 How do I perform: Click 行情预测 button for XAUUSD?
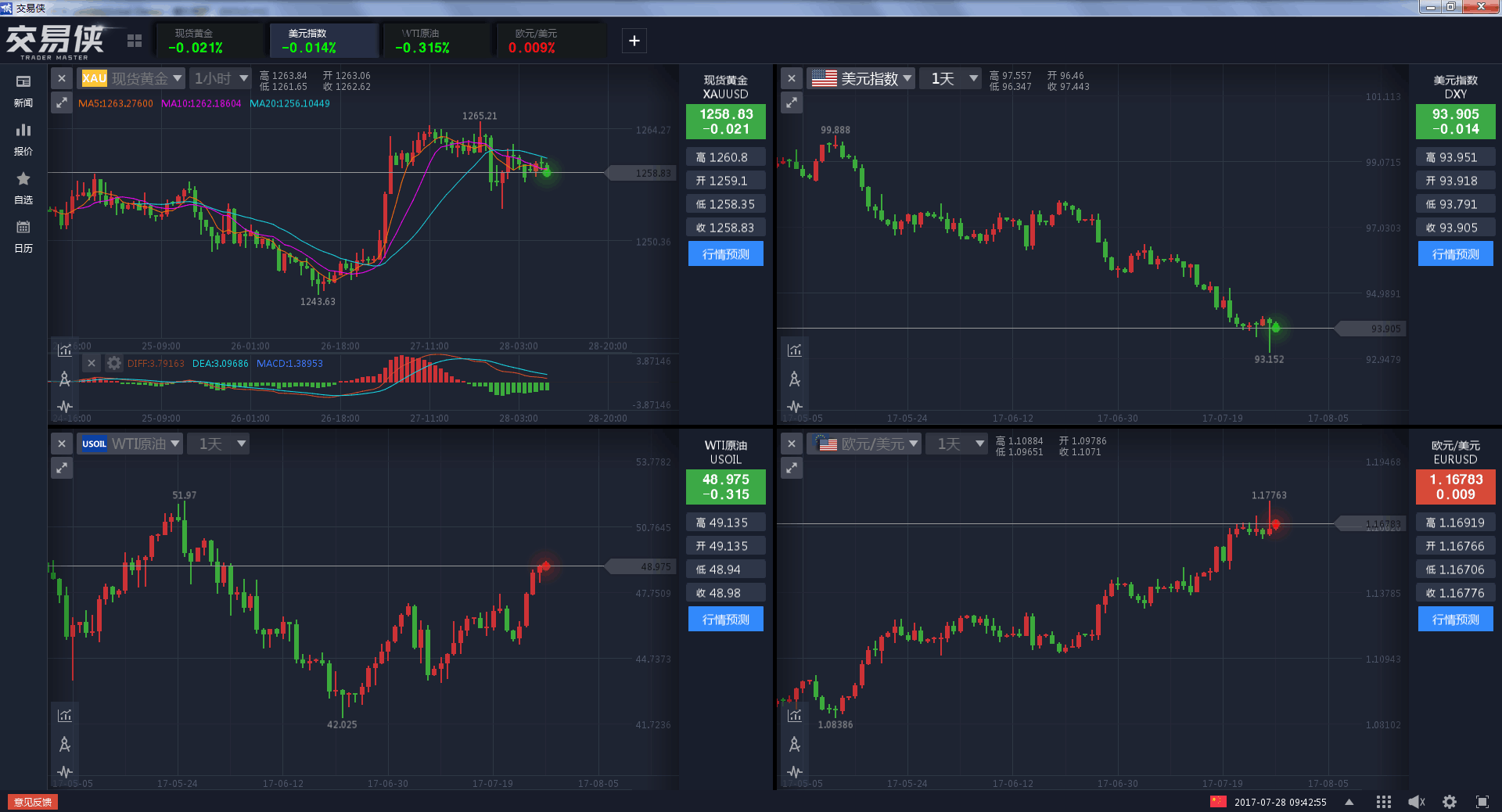pyautogui.click(x=725, y=254)
